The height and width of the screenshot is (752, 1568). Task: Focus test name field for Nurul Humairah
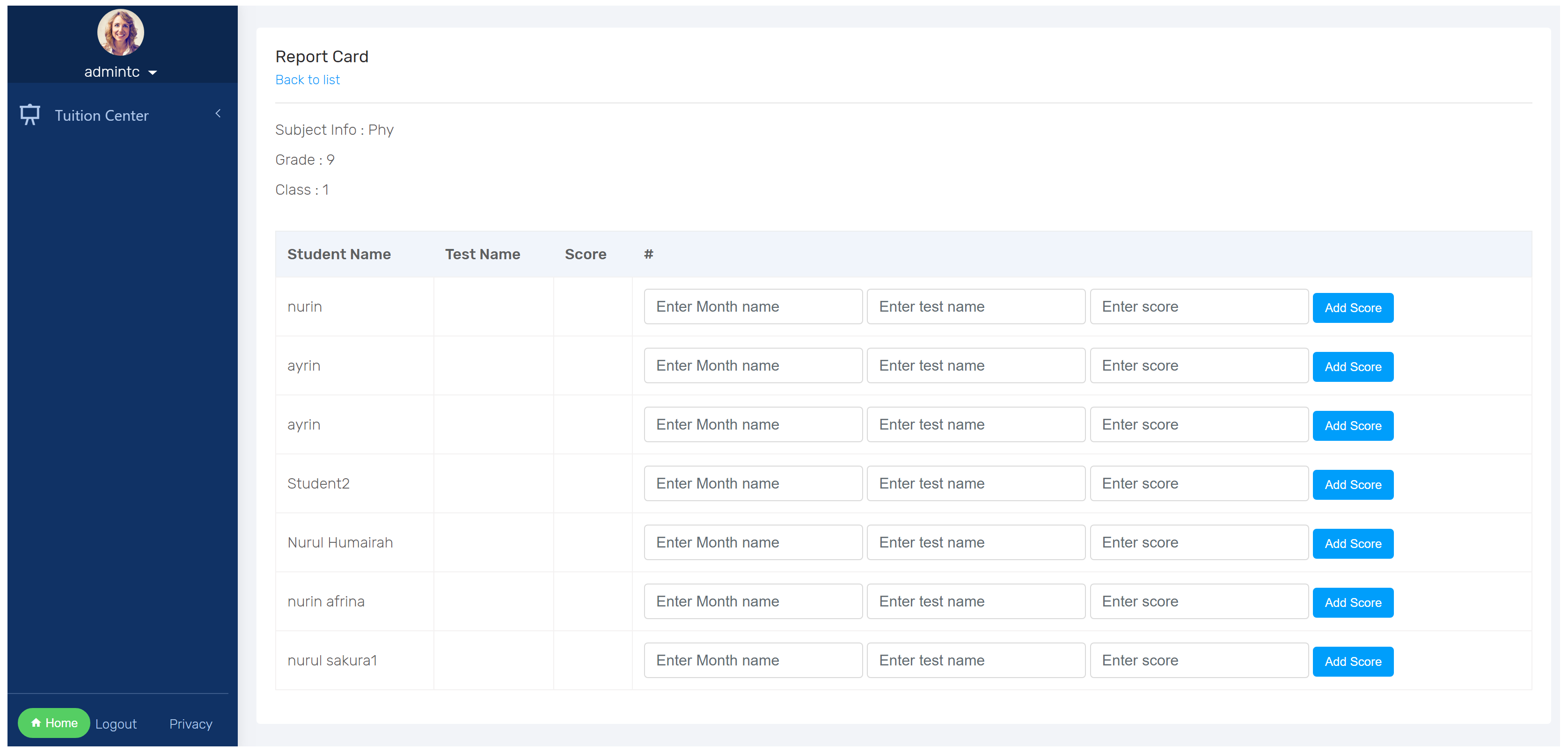(x=976, y=543)
